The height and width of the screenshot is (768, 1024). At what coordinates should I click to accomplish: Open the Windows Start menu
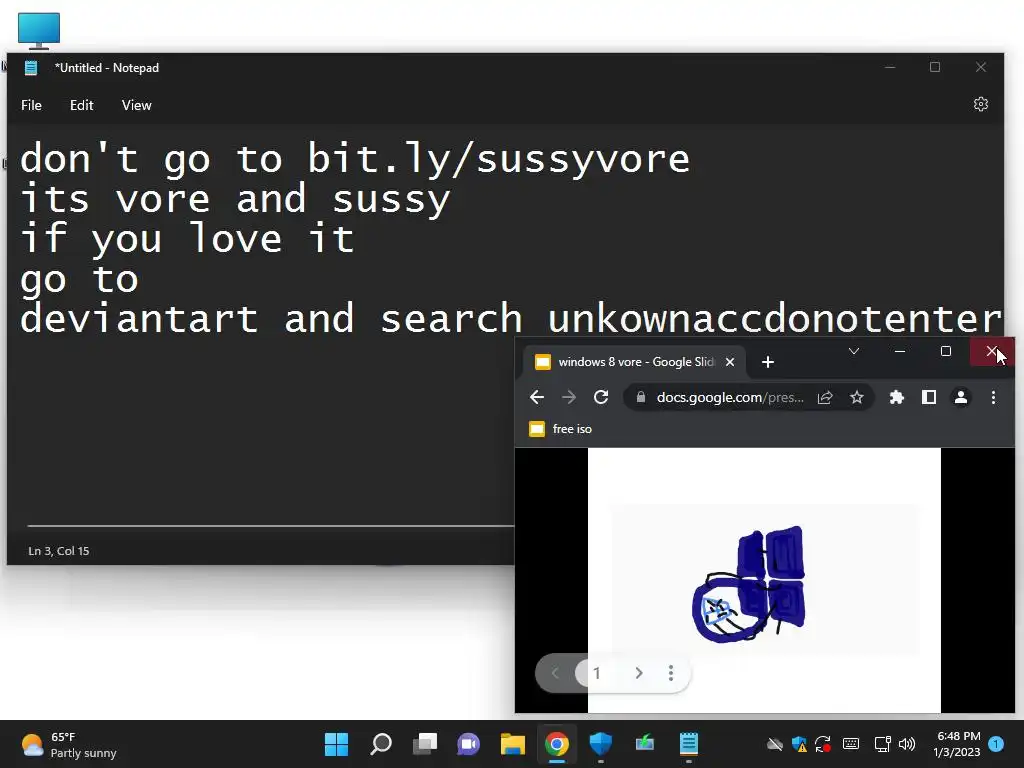[x=336, y=744]
